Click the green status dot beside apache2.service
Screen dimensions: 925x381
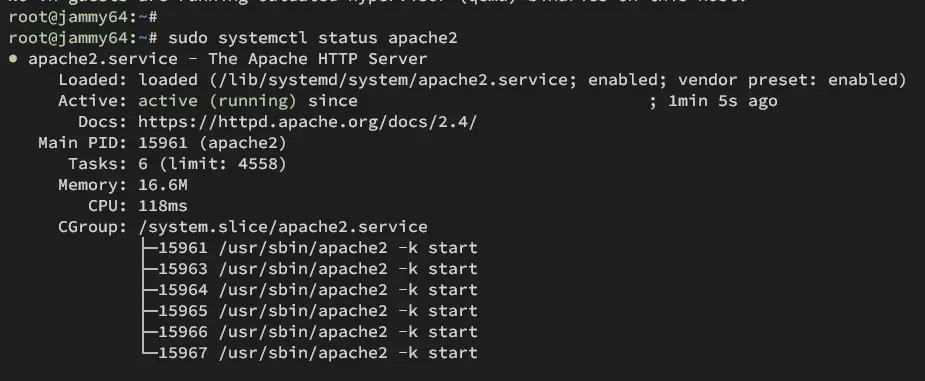[13, 59]
